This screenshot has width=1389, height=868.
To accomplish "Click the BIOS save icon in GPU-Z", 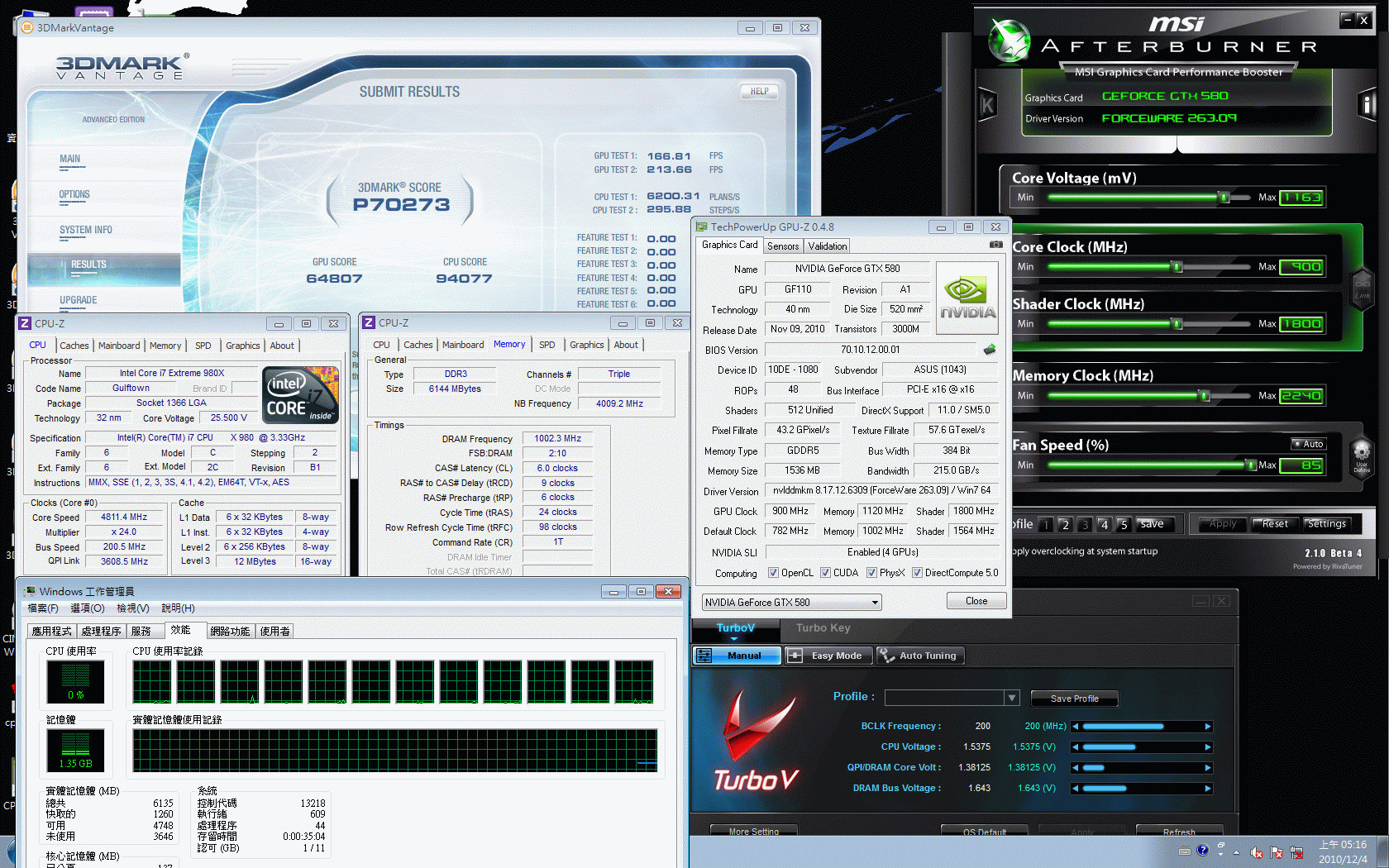I will click(x=989, y=350).
